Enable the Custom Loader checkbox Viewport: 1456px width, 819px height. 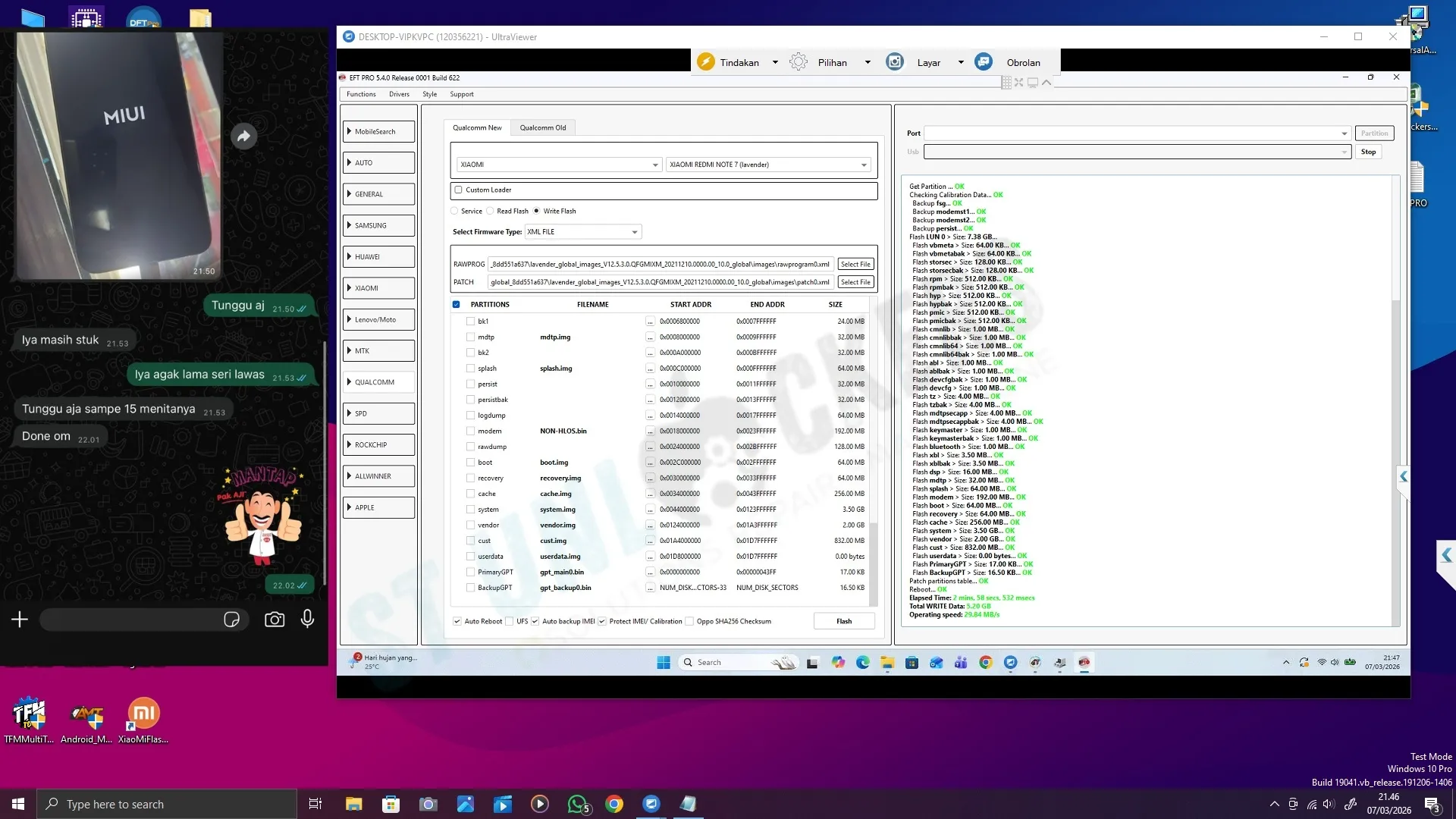click(x=458, y=190)
